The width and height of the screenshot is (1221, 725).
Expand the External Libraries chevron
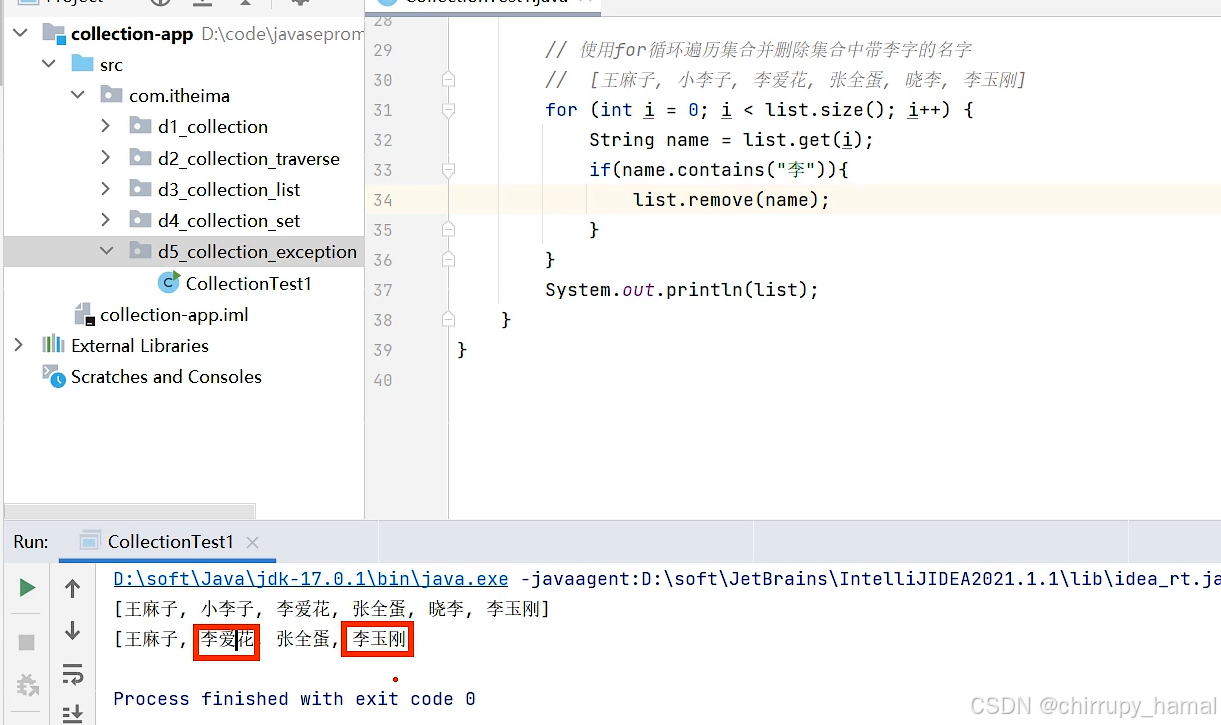tap(19, 345)
